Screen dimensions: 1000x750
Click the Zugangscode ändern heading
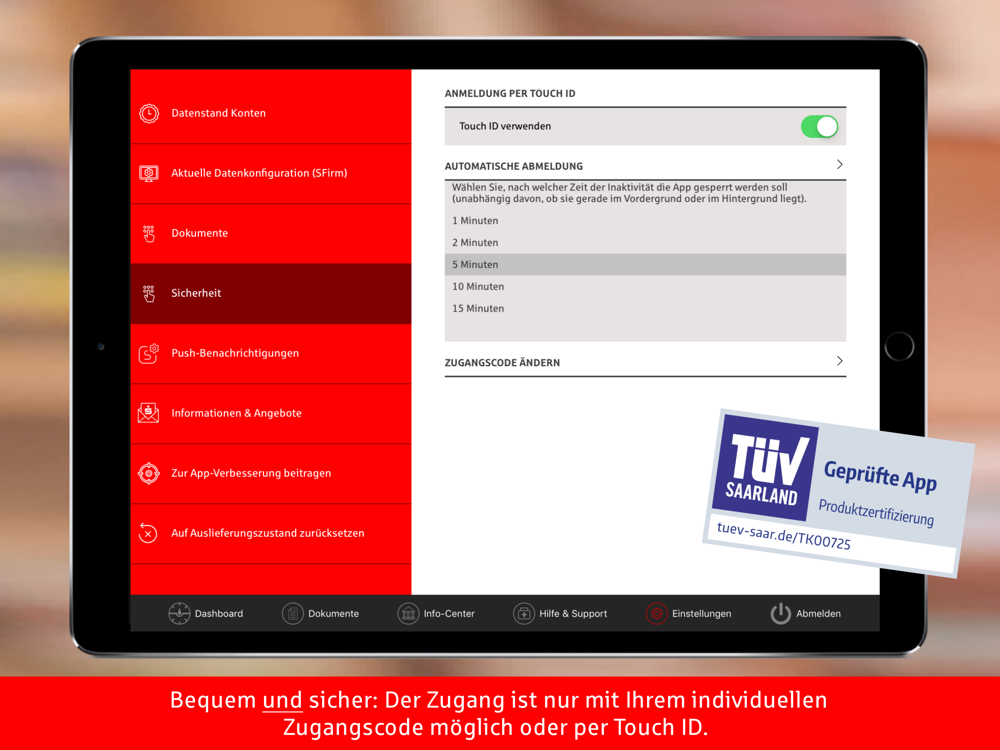(x=502, y=363)
